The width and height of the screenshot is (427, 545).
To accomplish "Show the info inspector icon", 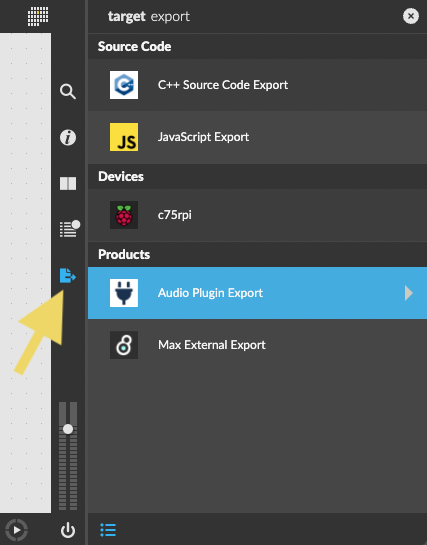I will point(68,137).
